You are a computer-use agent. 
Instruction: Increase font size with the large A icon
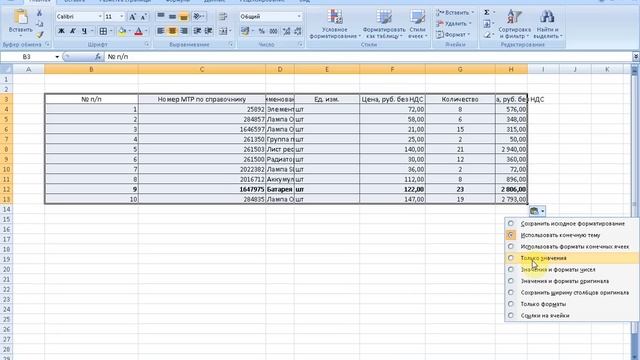point(132,17)
